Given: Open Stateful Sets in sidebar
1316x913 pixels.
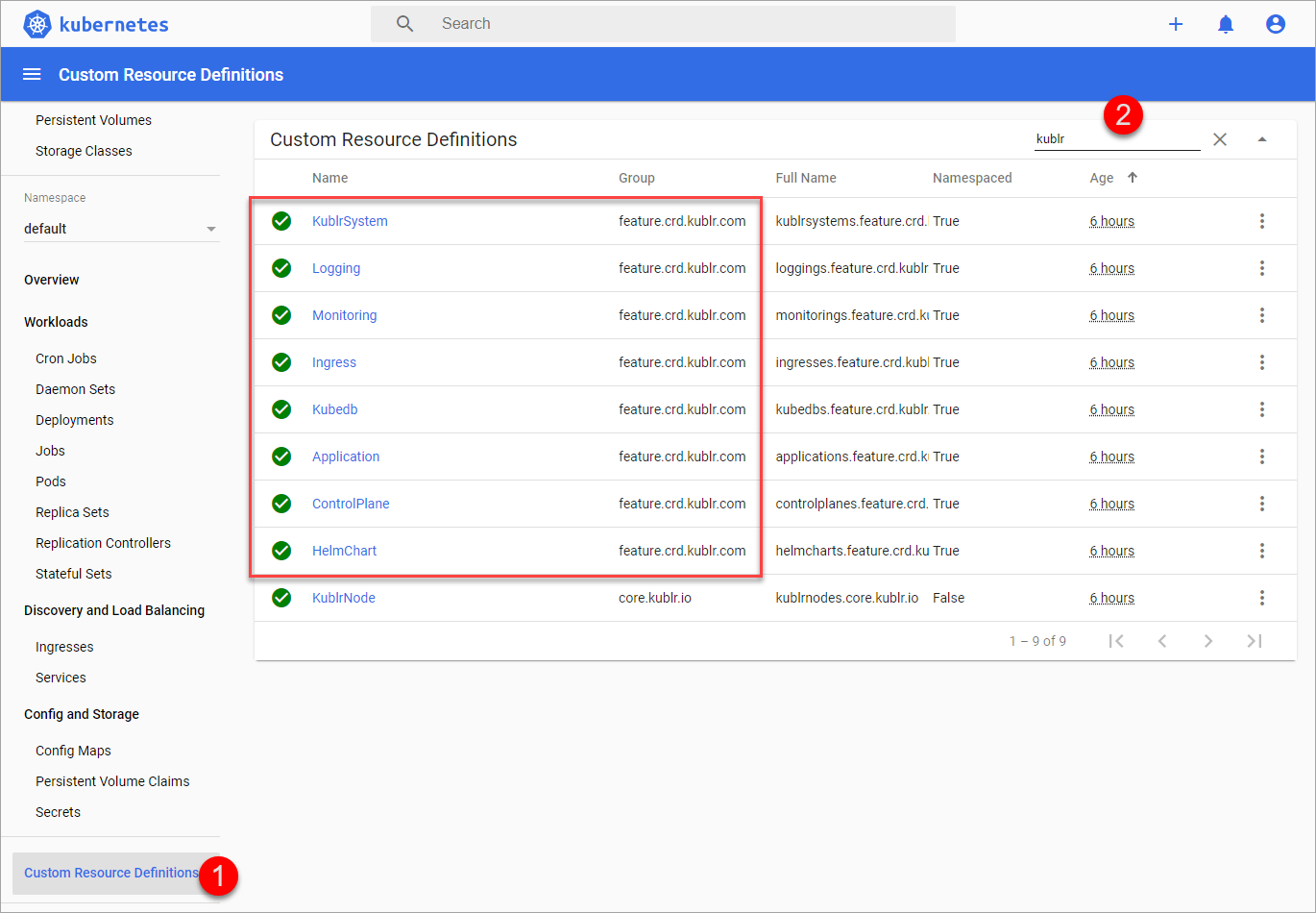Looking at the screenshot, I should coord(73,574).
